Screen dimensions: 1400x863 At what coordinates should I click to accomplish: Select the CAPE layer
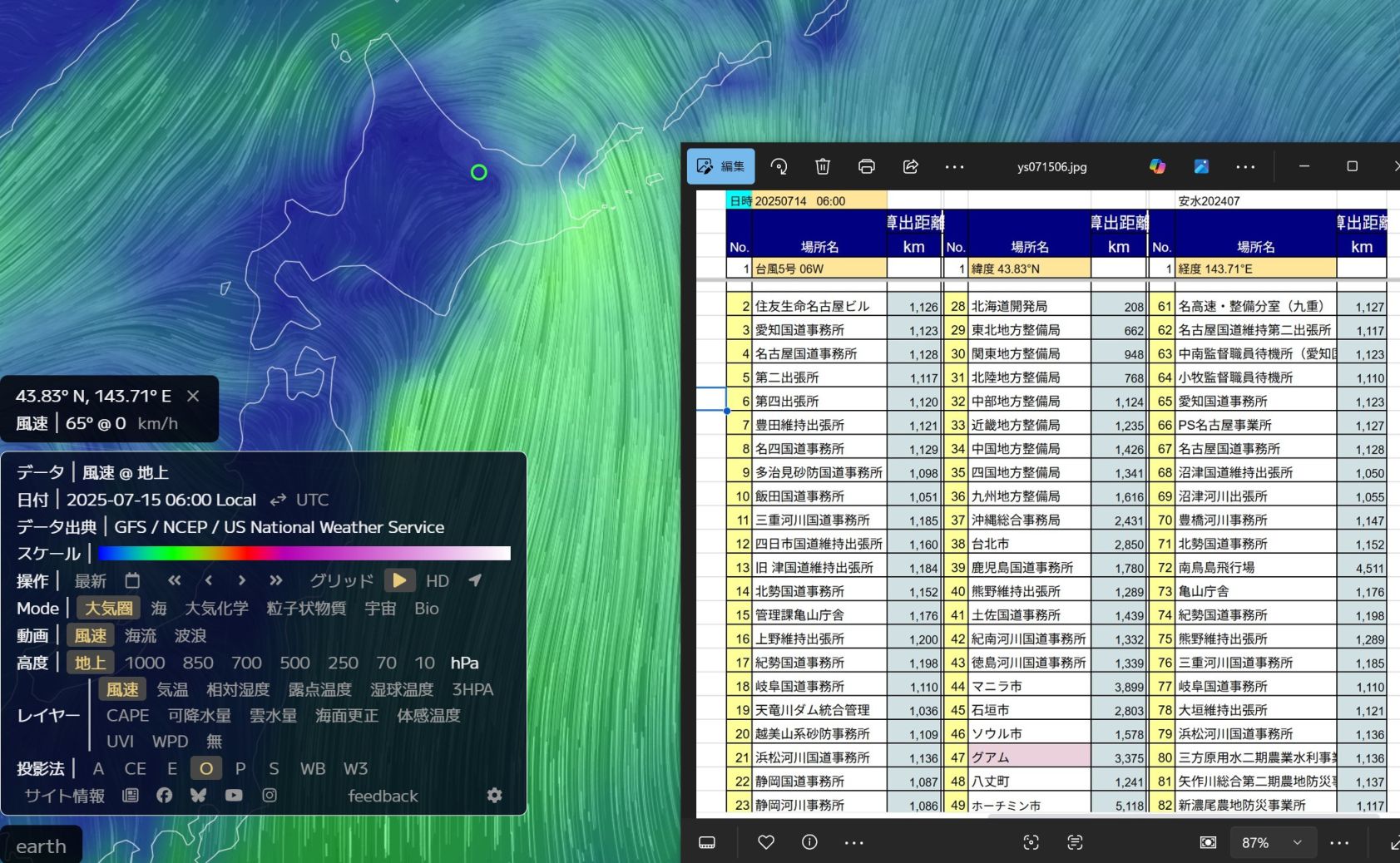click(x=127, y=715)
